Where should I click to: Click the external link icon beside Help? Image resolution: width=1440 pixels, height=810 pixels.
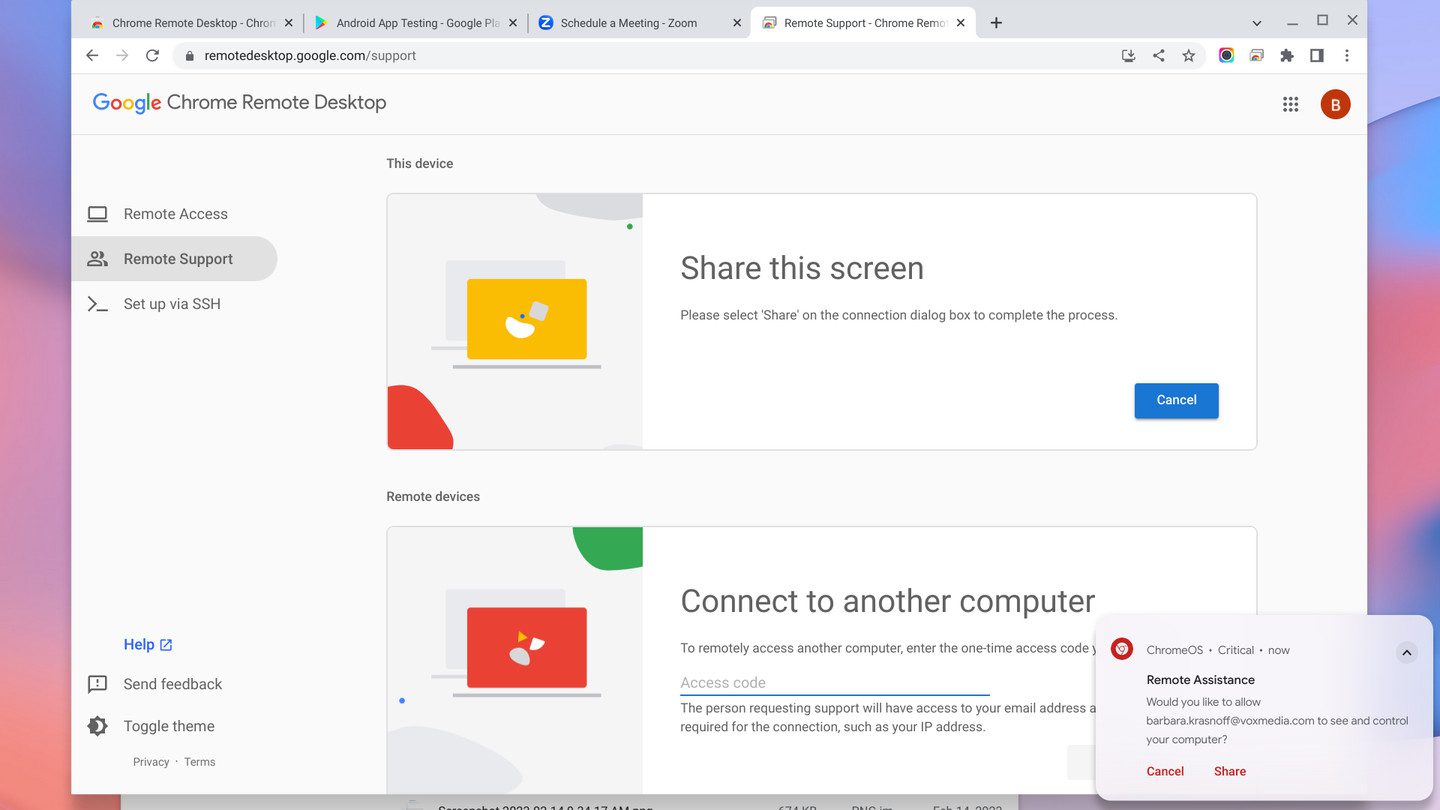(x=166, y=645)
